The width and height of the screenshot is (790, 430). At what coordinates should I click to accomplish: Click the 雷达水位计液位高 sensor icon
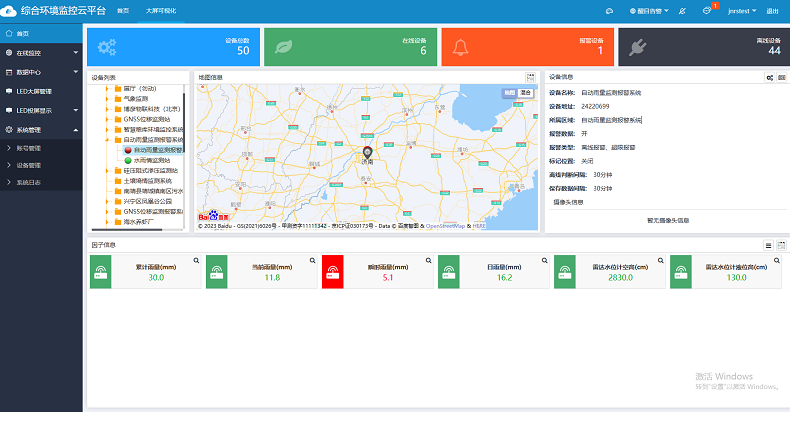tap(681, 272)
